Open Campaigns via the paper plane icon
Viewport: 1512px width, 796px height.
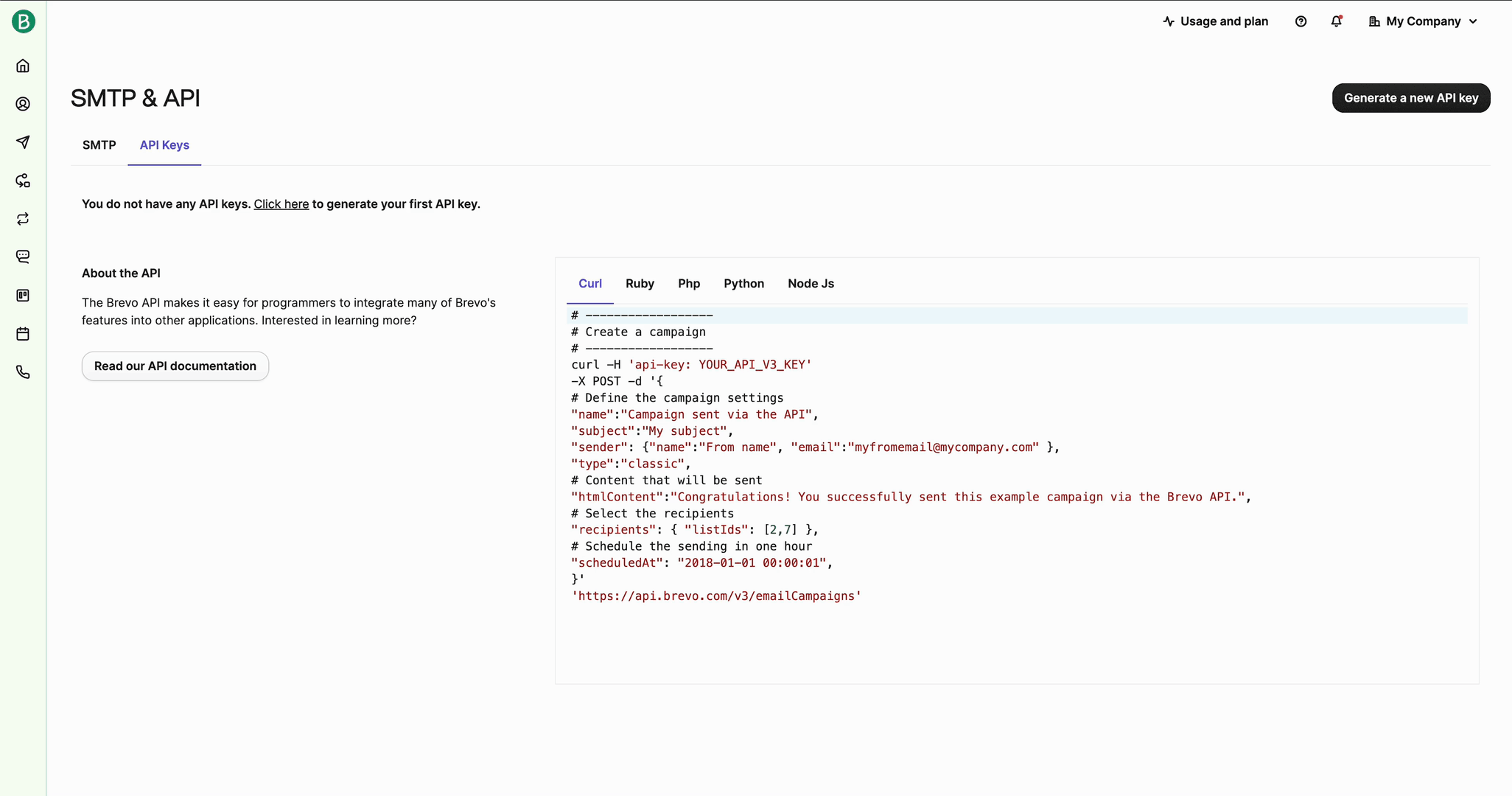pos(23,142)
